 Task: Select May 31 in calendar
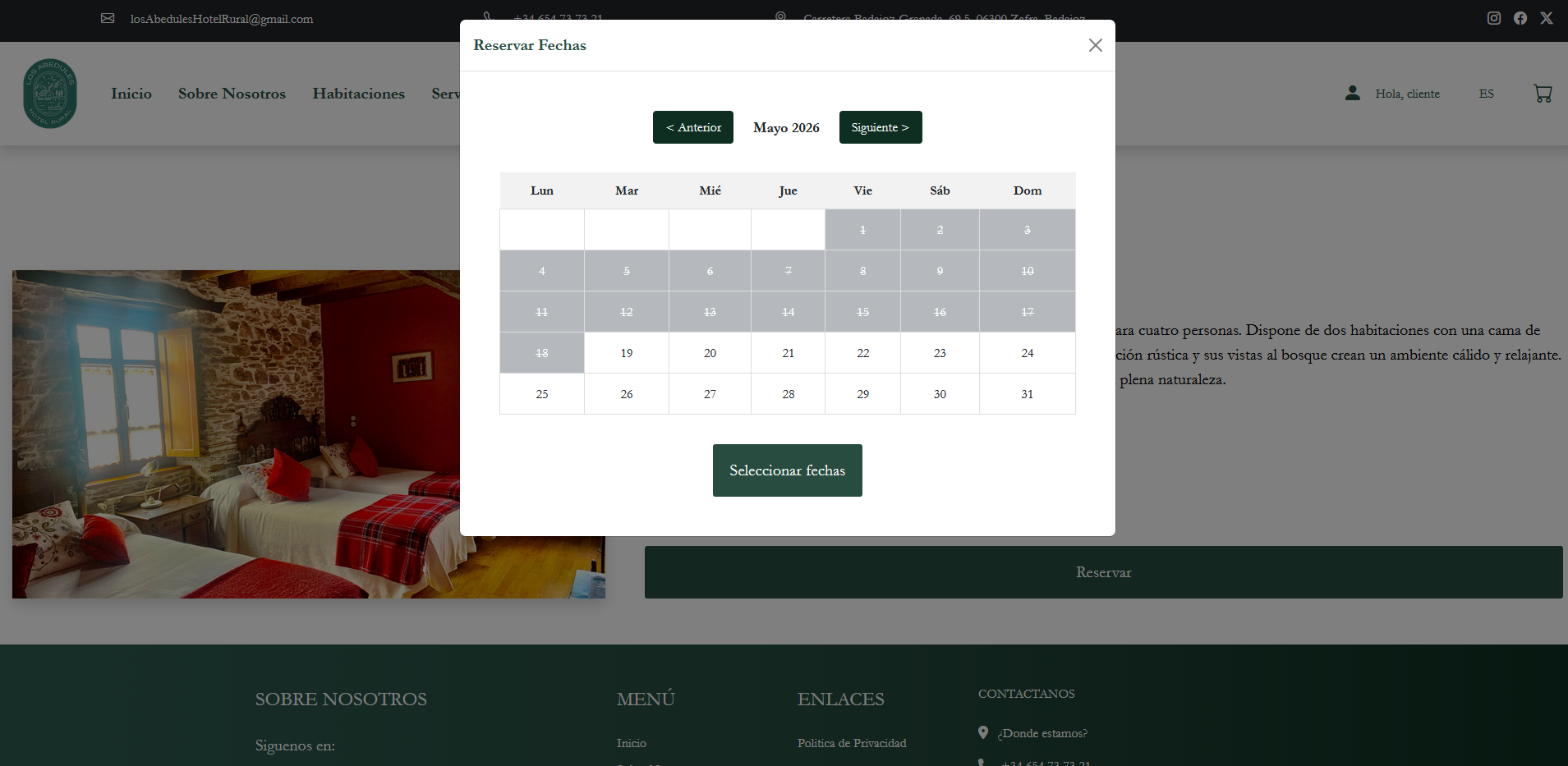[x=1028, y=394]
